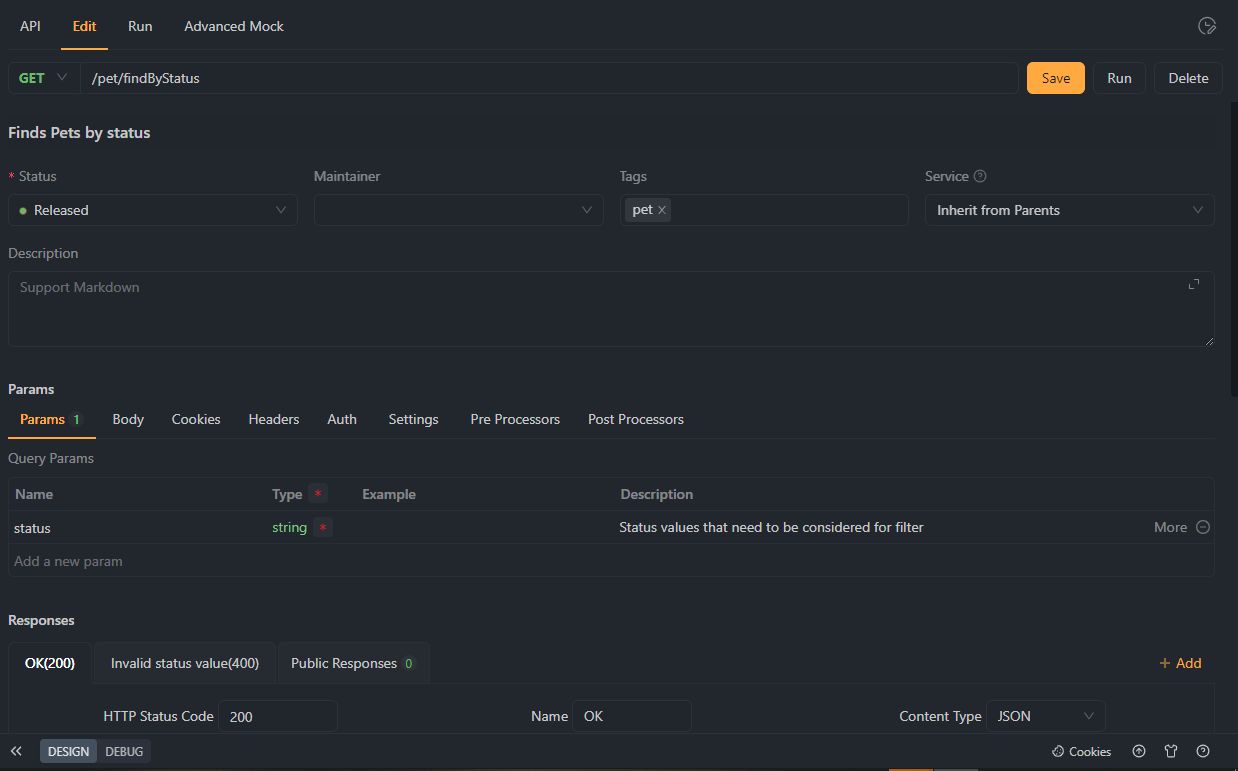Click the Service help info icon
Image resolution: width=1238 pixels, height=771 pixels.
point(980,176)
